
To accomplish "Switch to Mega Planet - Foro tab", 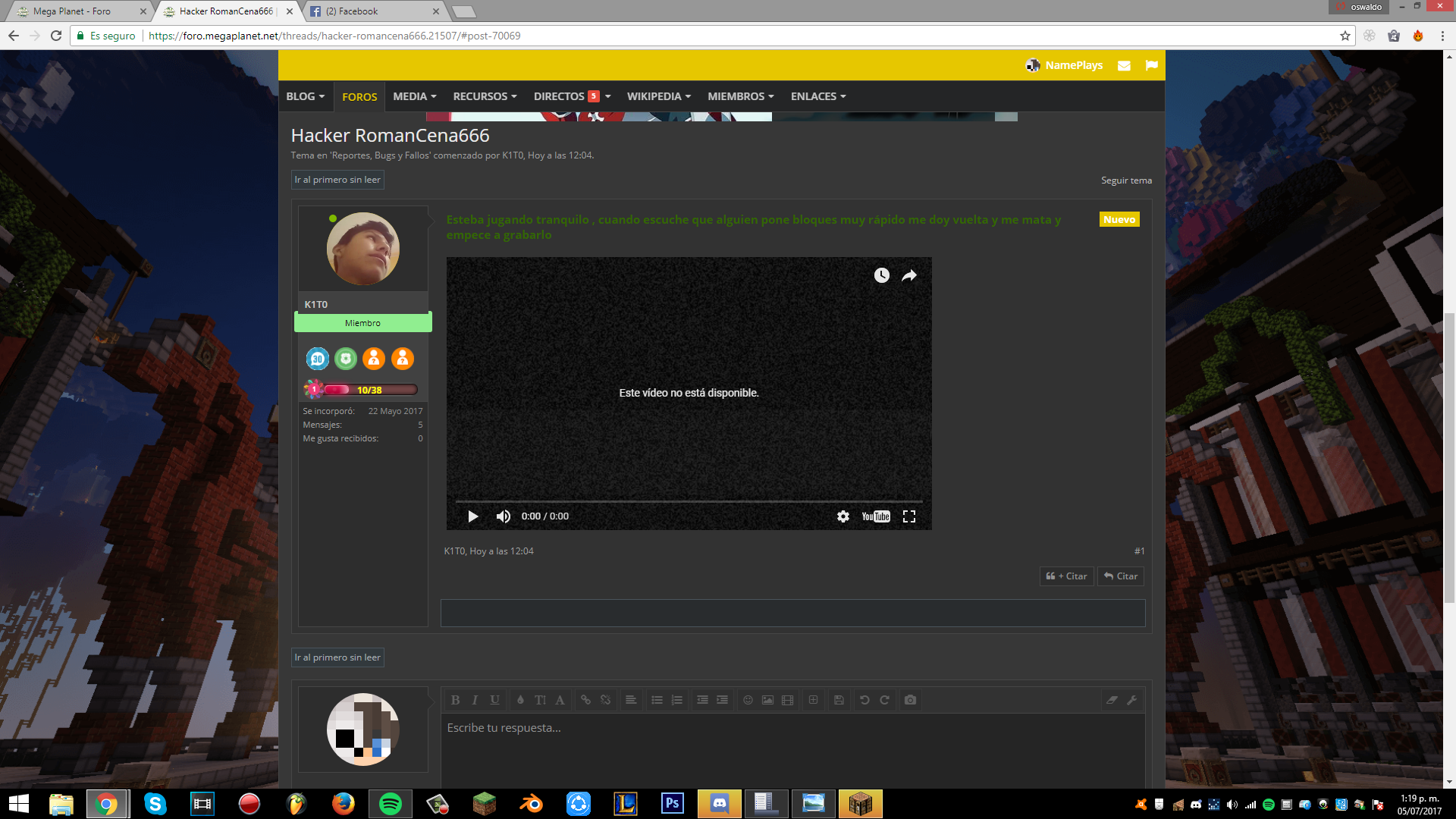I will [x=78, y=11].
